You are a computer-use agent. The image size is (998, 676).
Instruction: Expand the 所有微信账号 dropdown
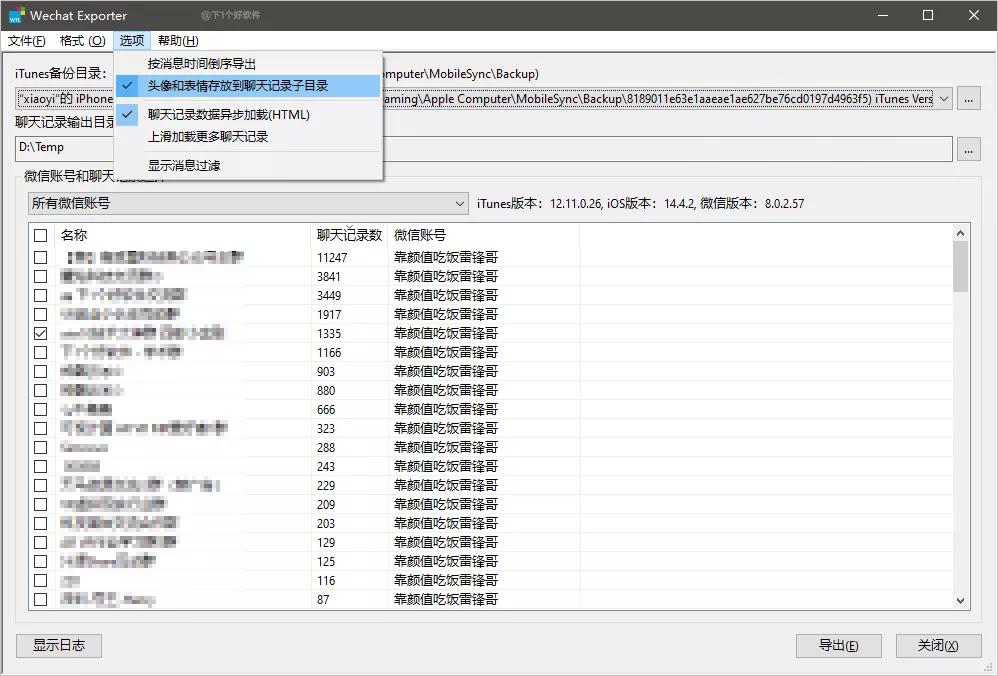[x=460, y=203]
